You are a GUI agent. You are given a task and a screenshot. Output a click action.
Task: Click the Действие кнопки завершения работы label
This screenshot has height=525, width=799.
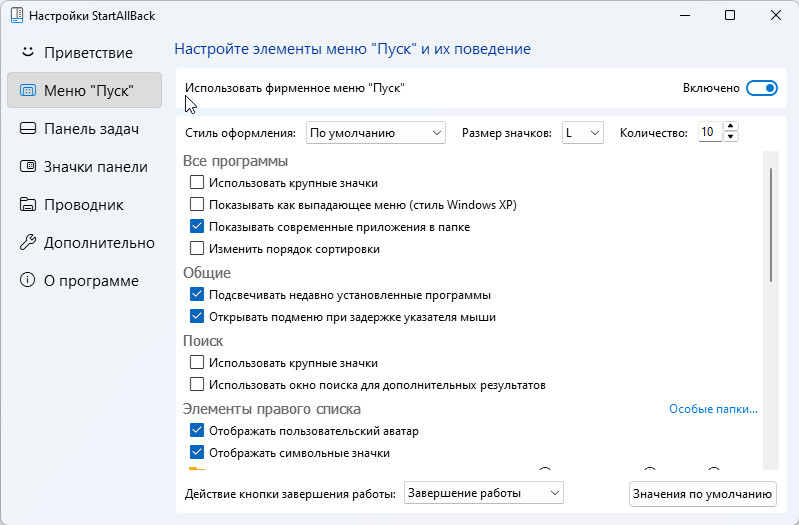point(290,494)
